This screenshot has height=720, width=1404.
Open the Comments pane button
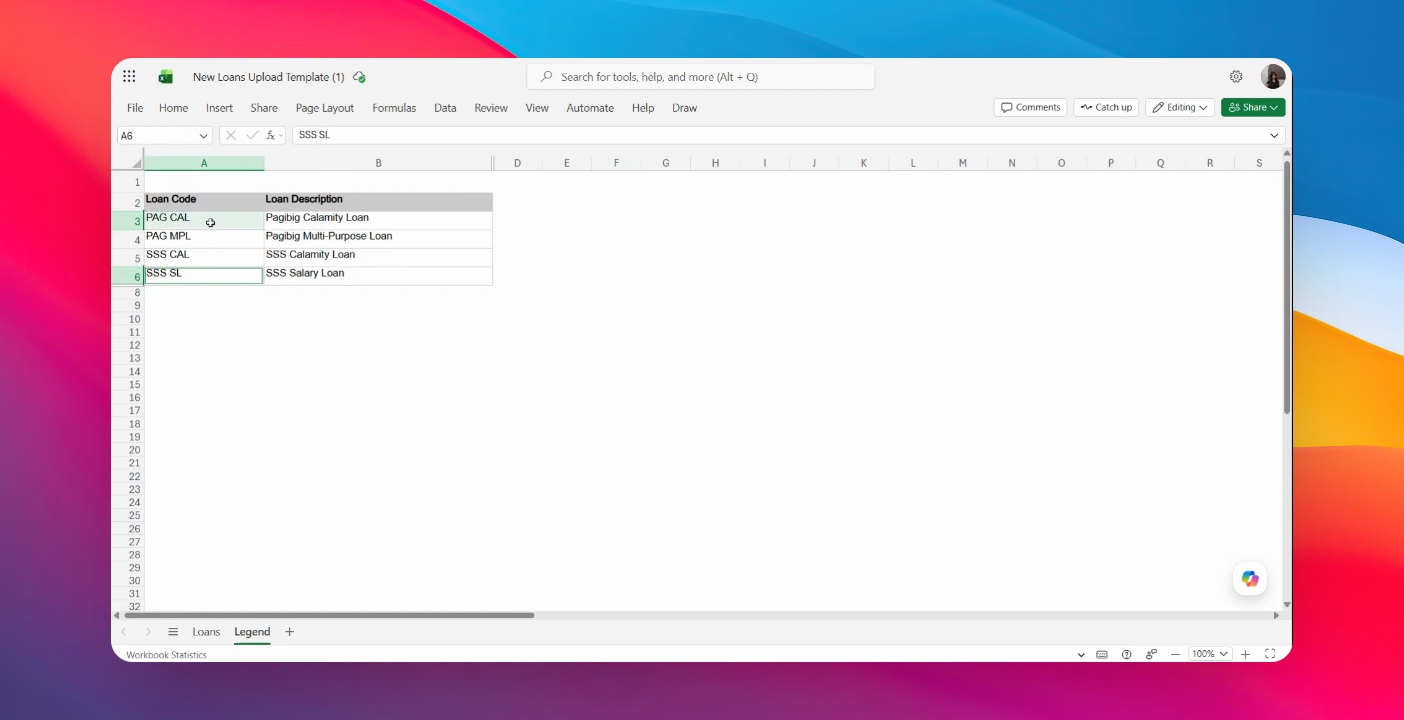pyautogui.click(x=1030, y=107)
